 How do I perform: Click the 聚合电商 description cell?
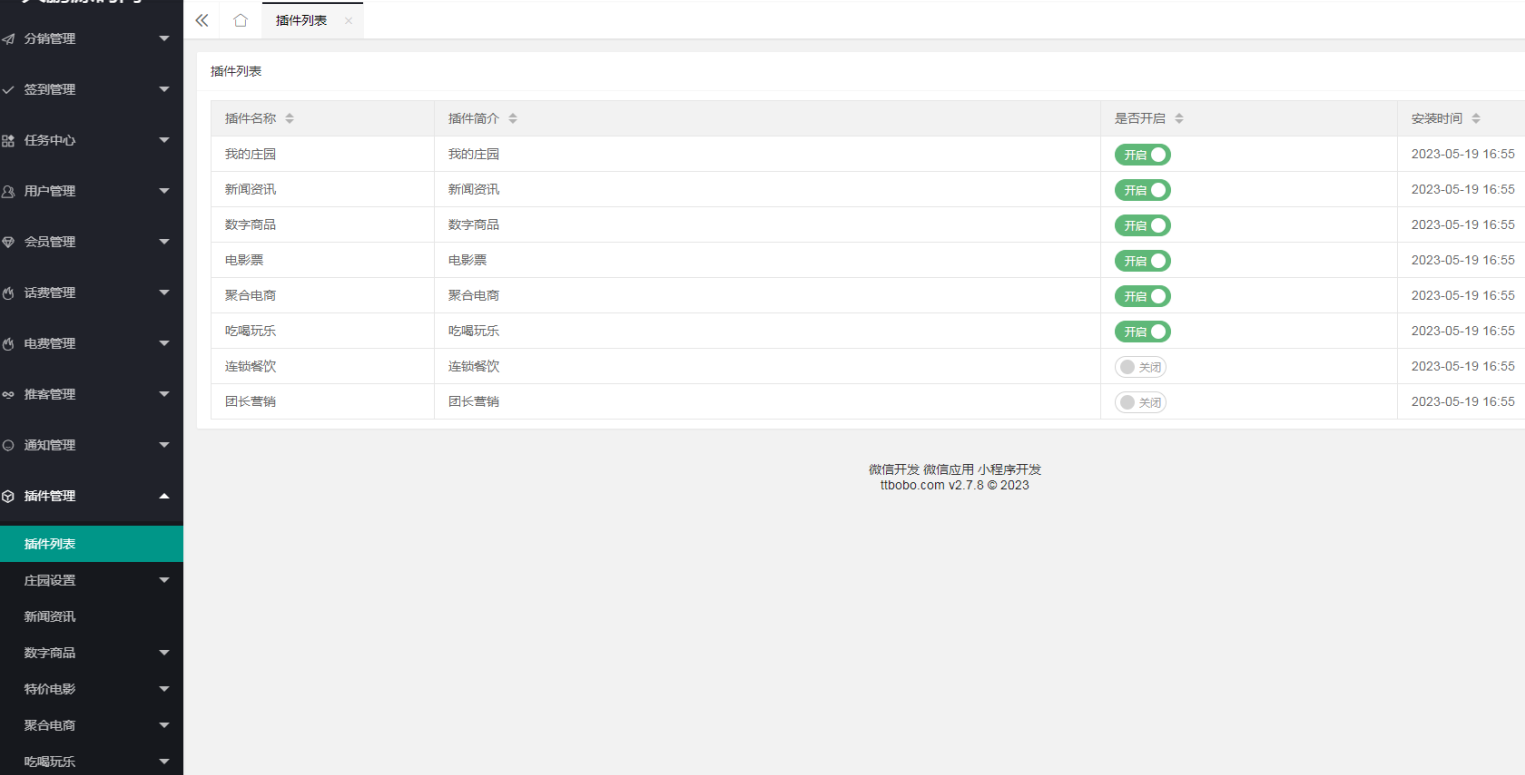(x=767, y=296)
